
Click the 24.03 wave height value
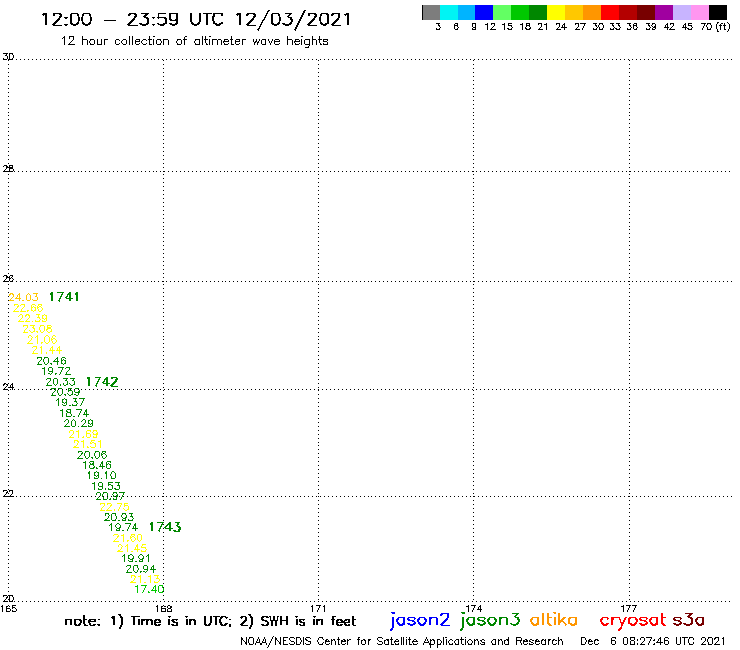(24, 297)
